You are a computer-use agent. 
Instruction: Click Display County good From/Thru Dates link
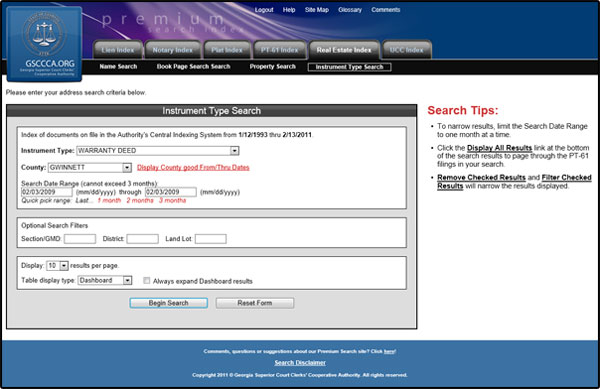point(193,168)
